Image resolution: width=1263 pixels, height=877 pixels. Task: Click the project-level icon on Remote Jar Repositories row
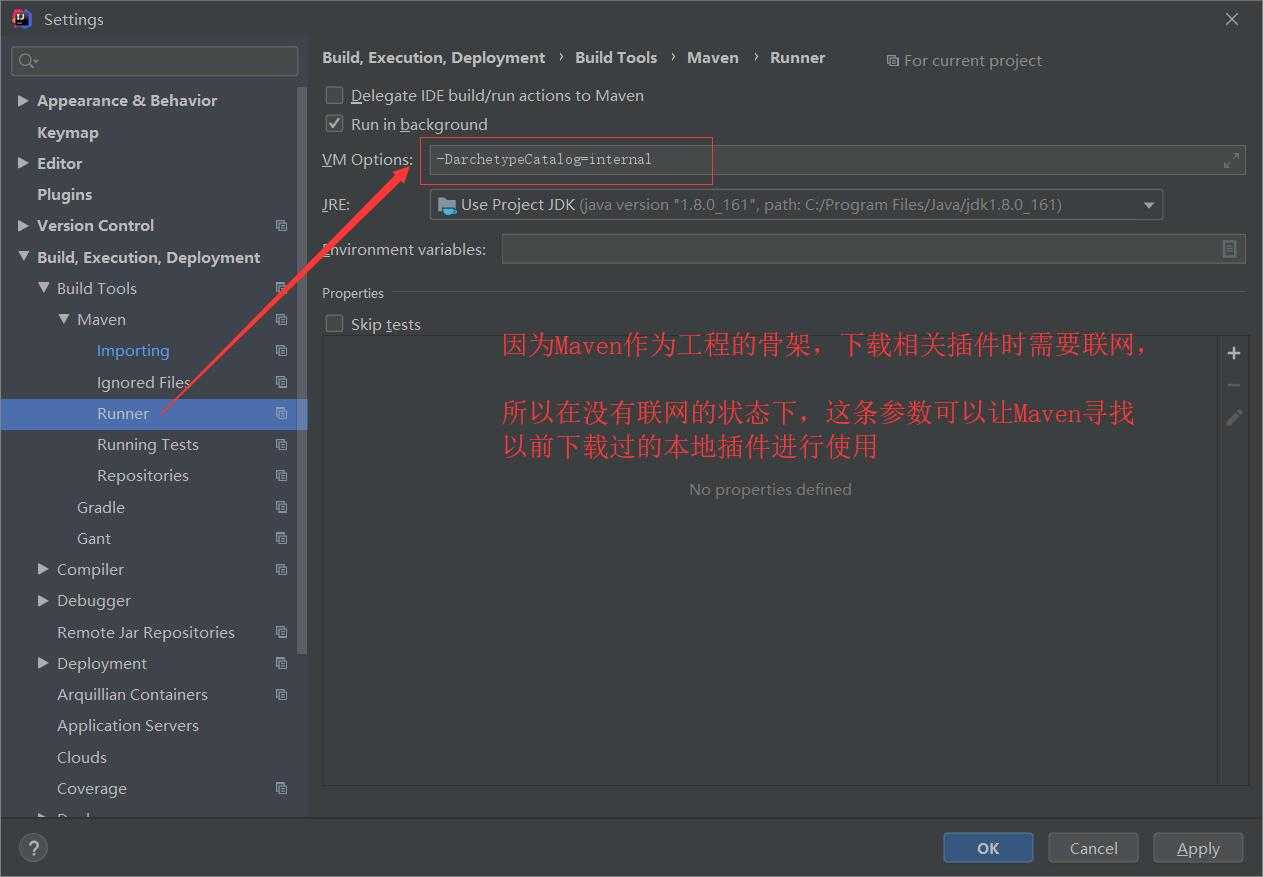pyautogui.click(x=281, y=632)
